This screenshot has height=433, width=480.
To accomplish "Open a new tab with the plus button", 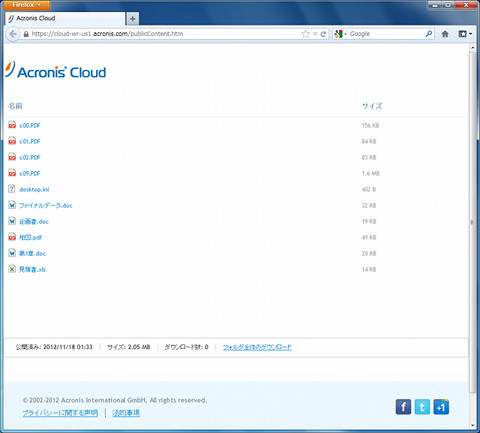I will 133,19.
